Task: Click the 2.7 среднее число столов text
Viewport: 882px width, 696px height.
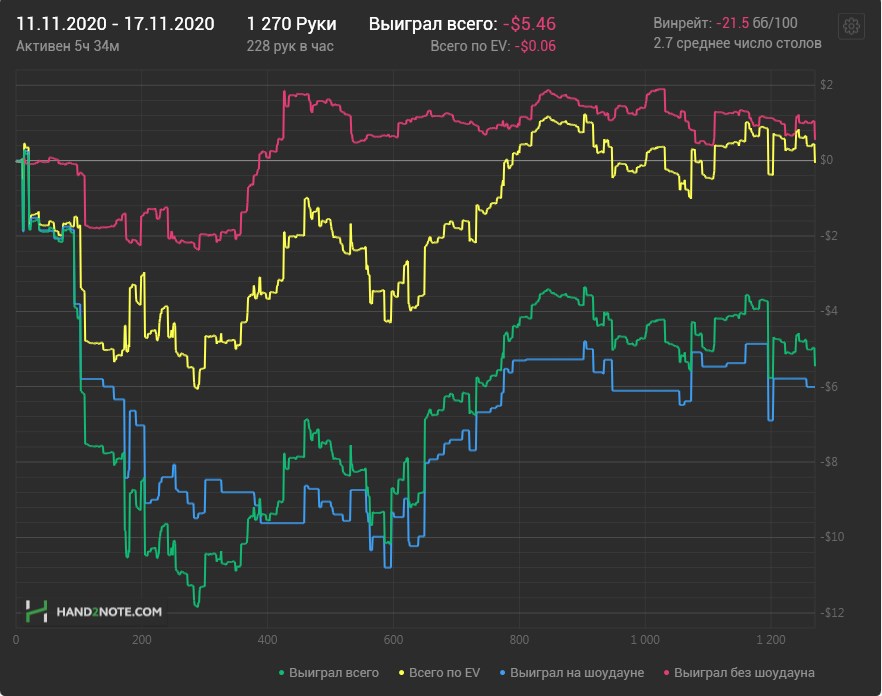Action: coord(737,43)
